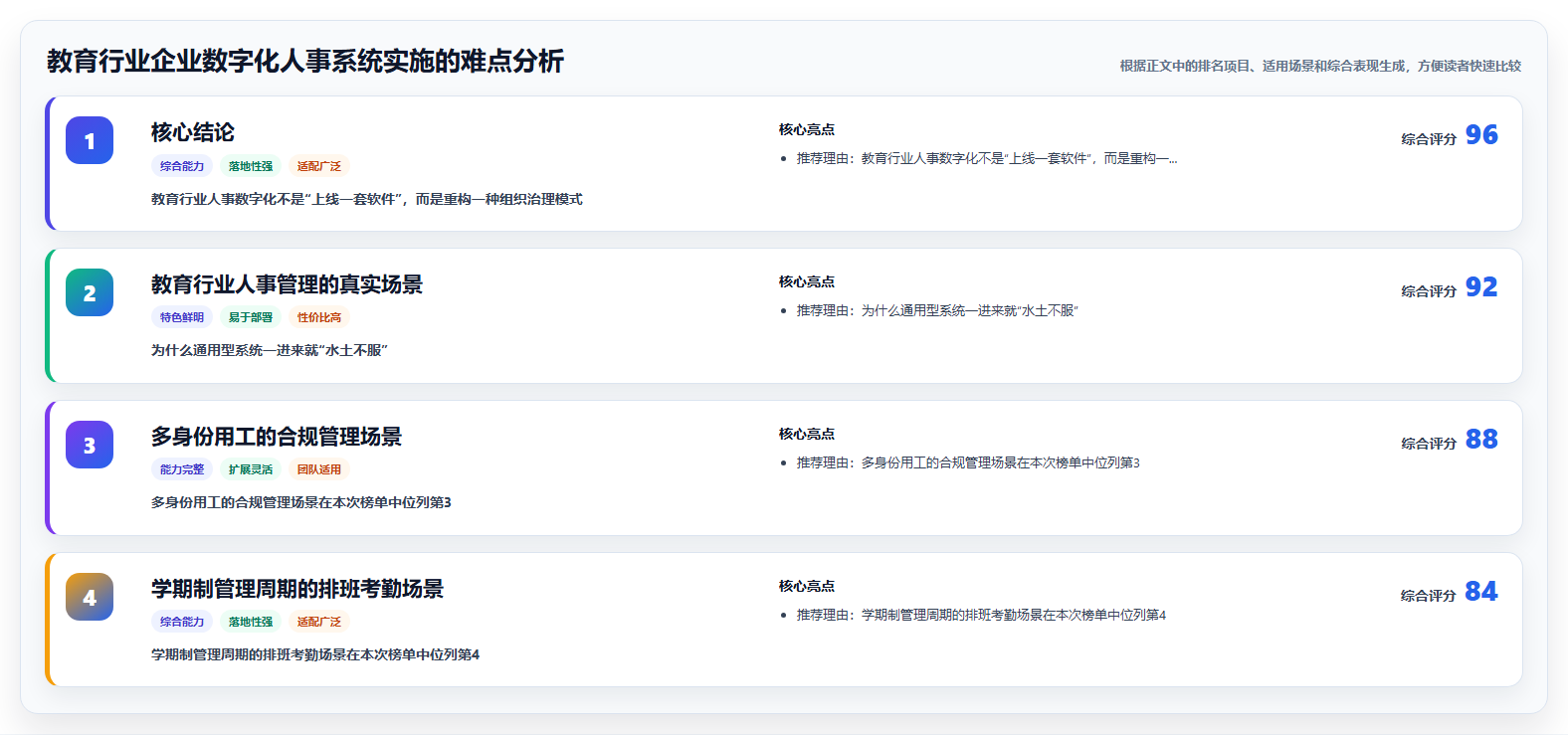Click bullet 推荐理由：多身份用工的合规管理场景

[x=968, y=462]
